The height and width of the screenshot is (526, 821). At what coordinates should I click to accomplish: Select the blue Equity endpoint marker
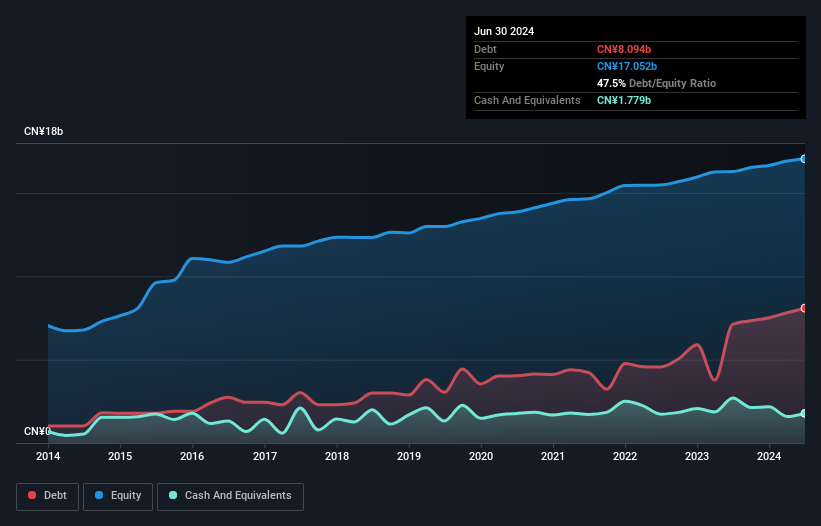[804, 159]
